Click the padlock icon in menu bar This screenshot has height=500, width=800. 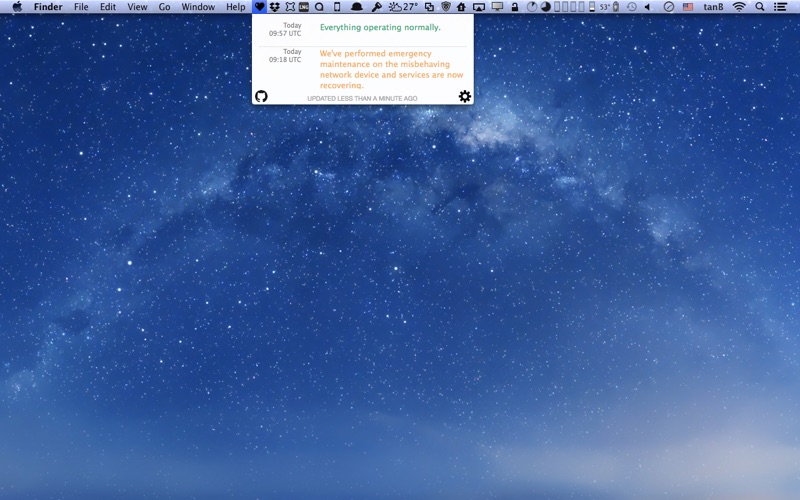(x=515, y=7)
